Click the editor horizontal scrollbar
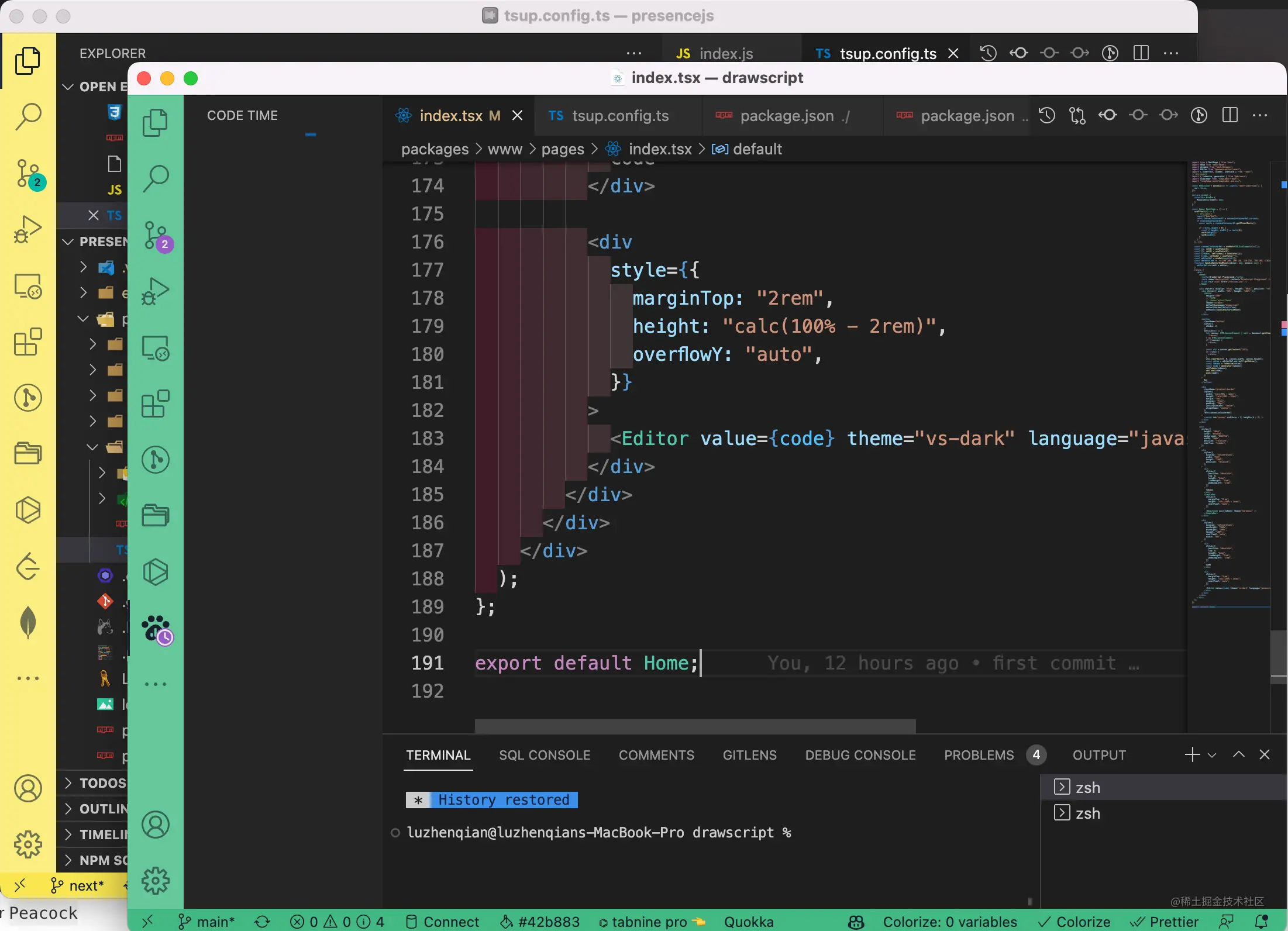 point(695,726)
